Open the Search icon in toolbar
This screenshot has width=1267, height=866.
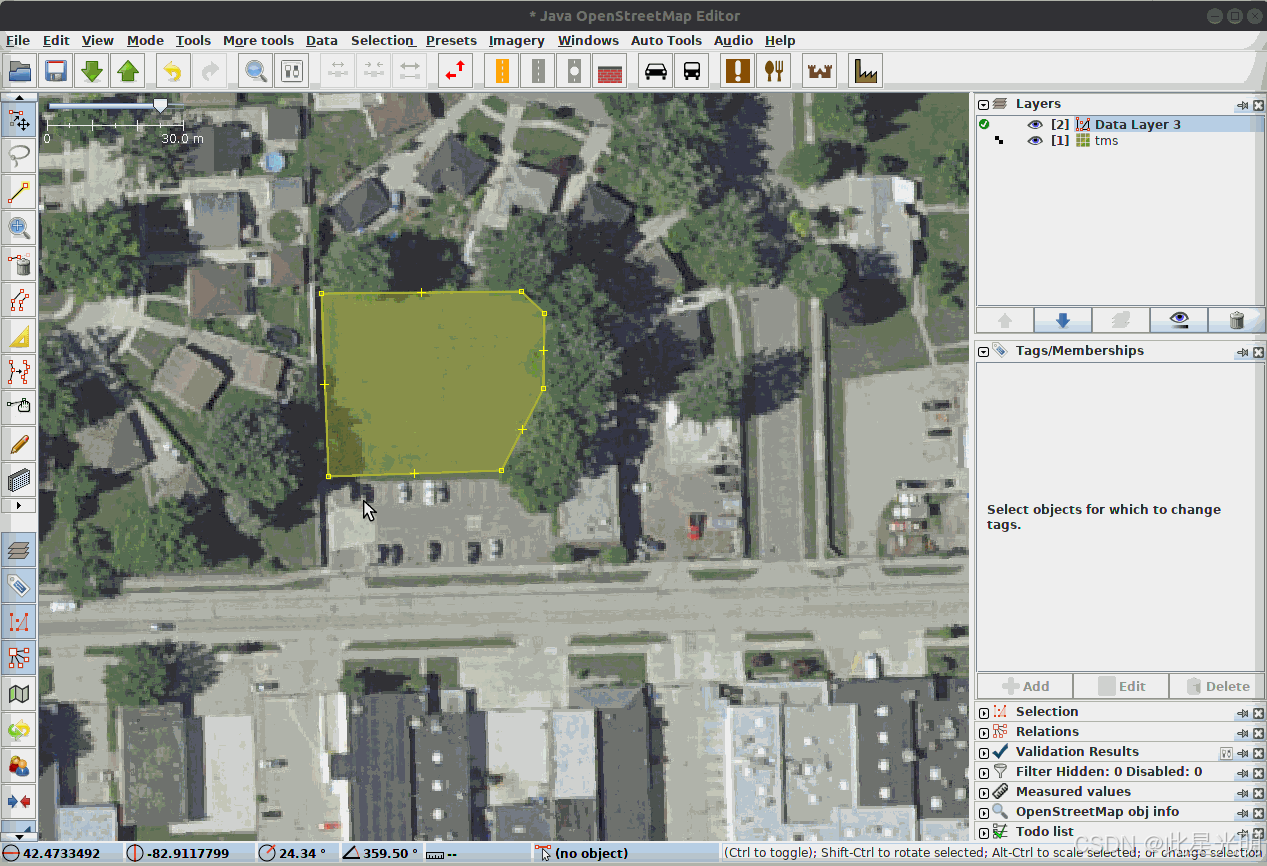coord(255,70)
